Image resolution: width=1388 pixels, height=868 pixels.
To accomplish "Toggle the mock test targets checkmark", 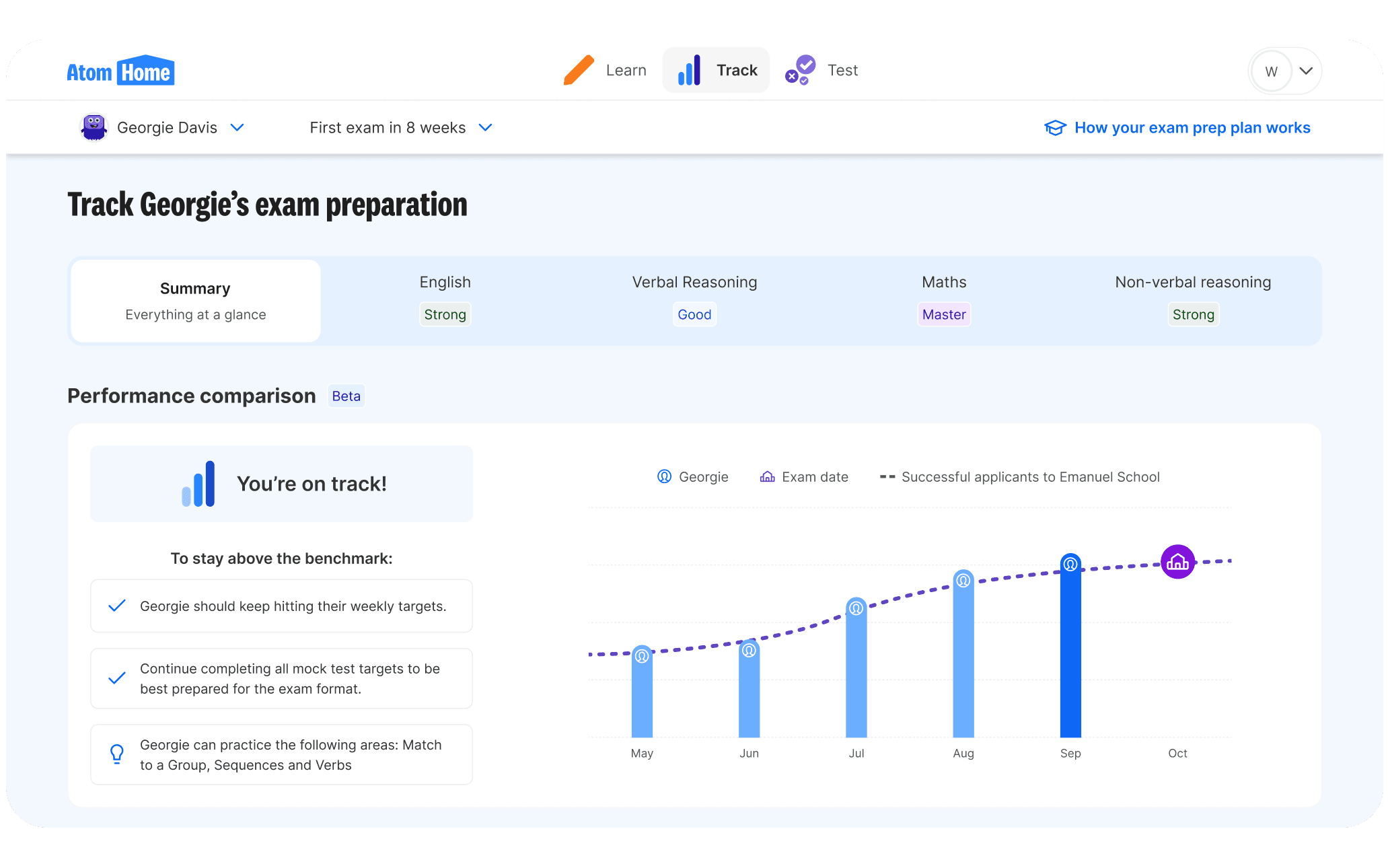I will 116,678.
